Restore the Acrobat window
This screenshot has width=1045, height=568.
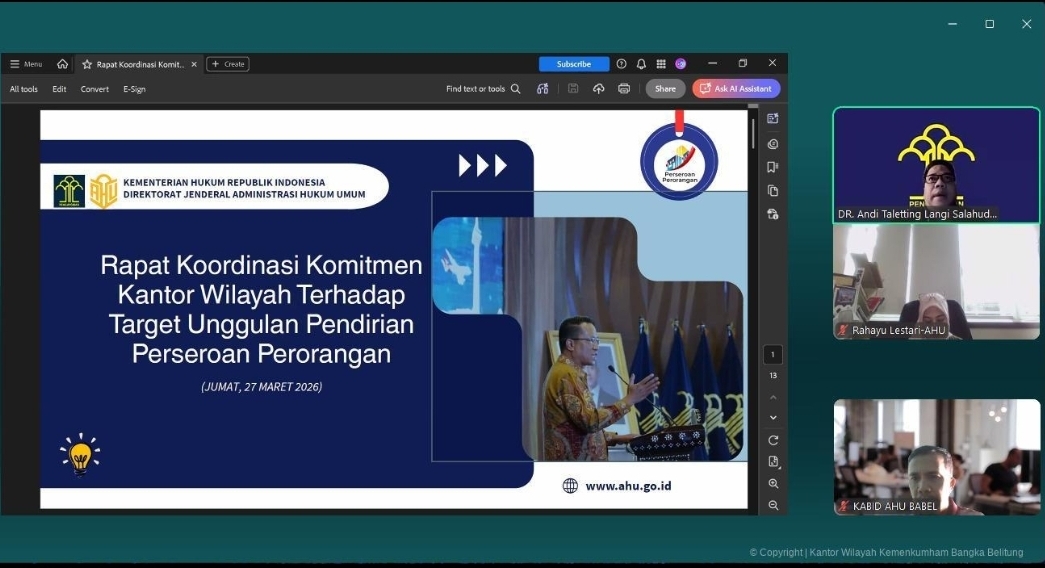(742, 63)
